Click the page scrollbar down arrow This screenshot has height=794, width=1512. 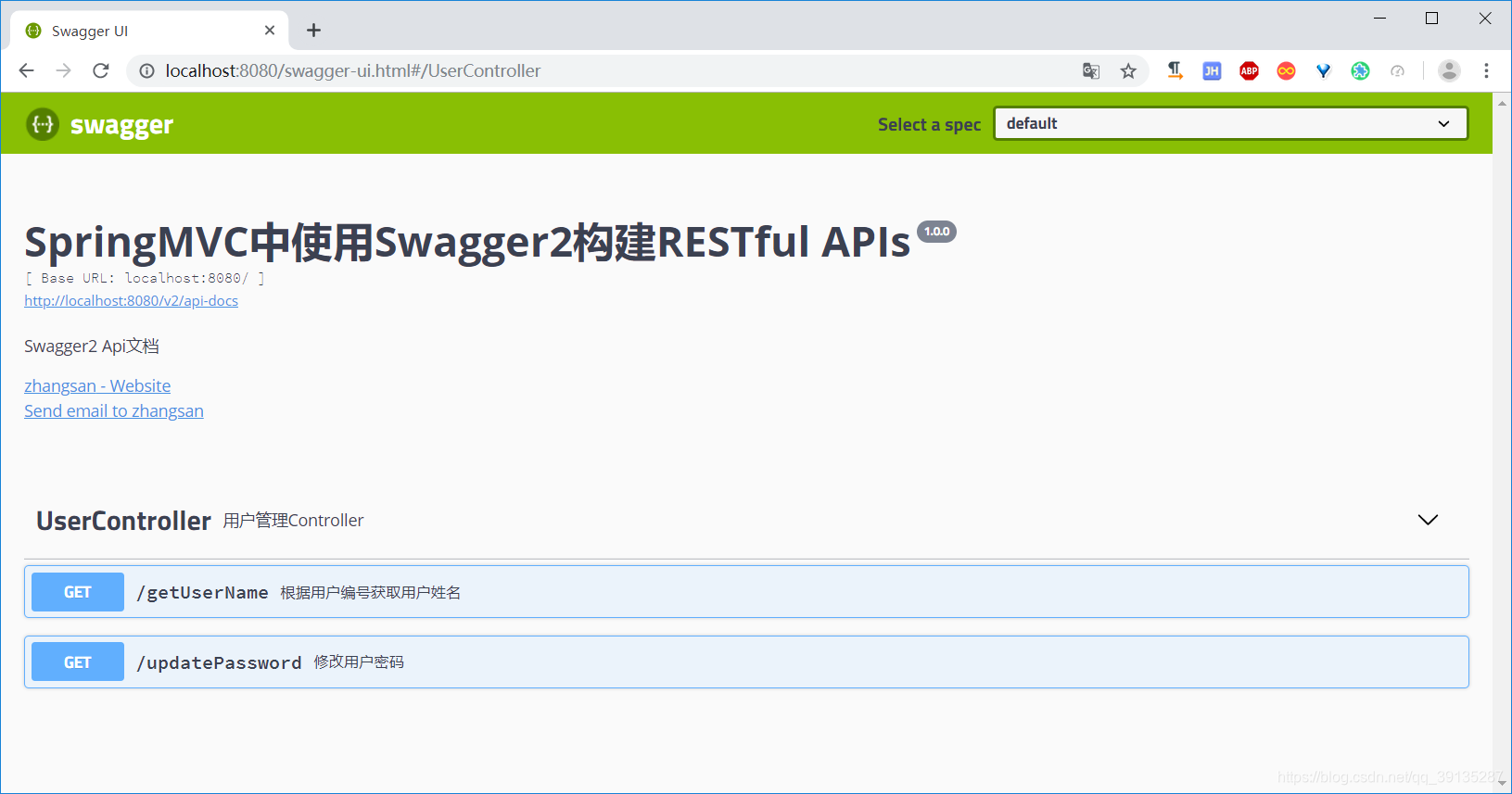tap(1502, 783)
